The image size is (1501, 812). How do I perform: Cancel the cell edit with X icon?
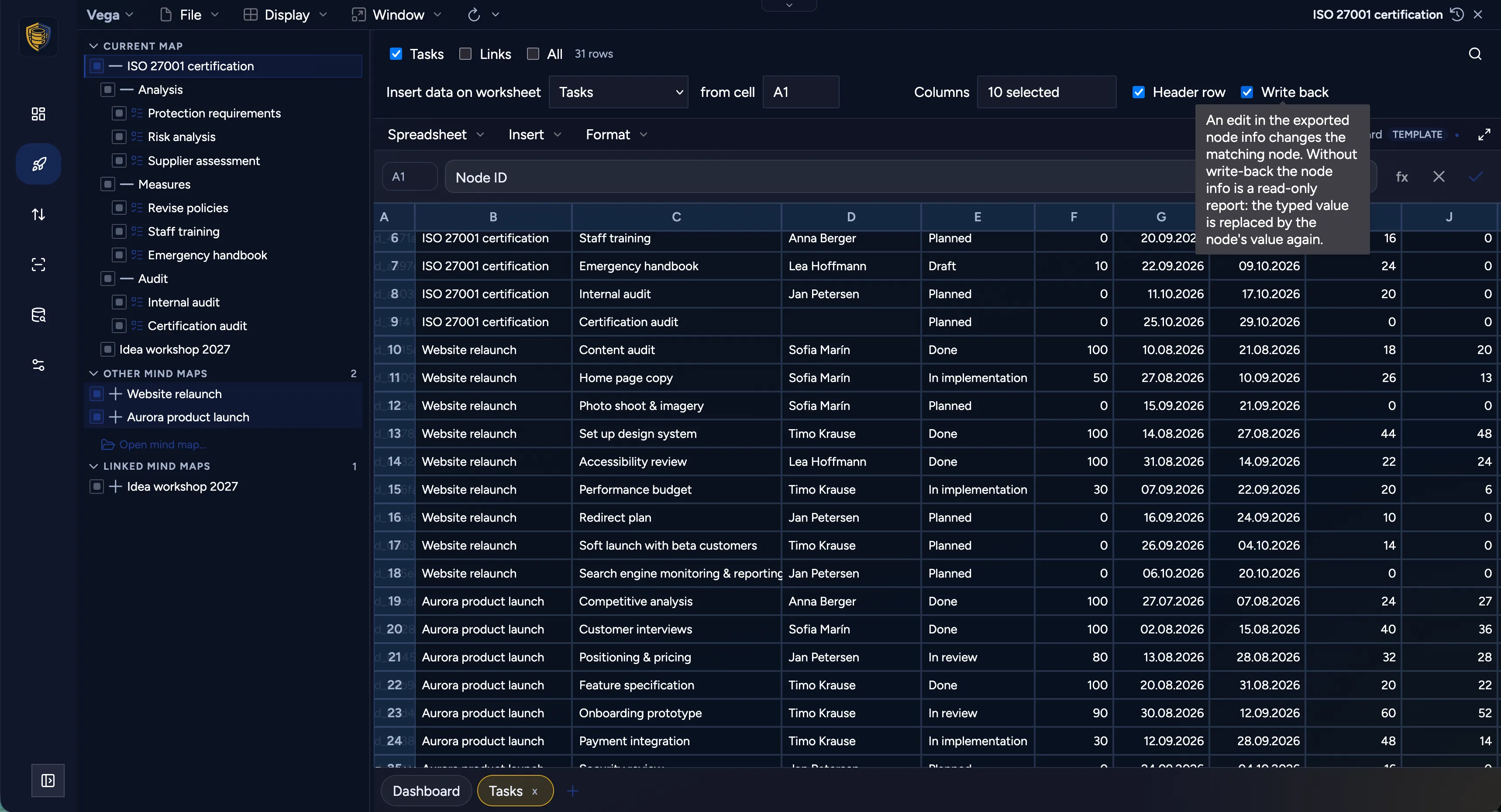pyautogui.click(x=1439, y=177)
